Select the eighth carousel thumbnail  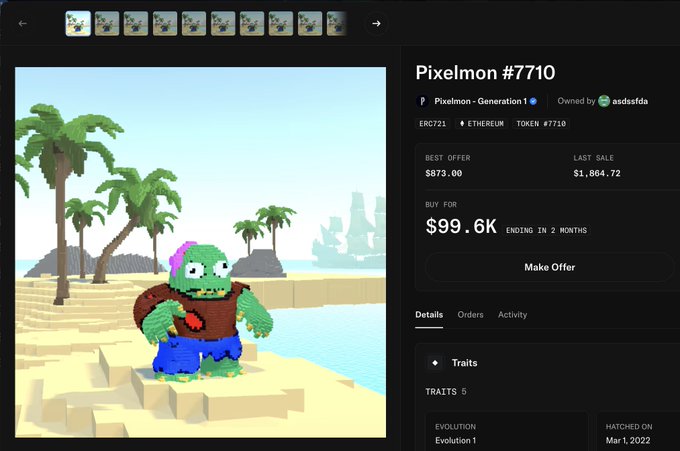[x=281, y=23]
